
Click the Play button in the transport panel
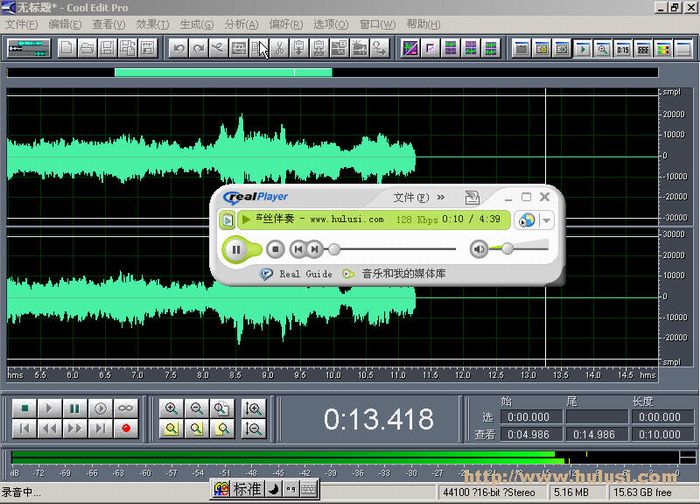coord(49,408)
